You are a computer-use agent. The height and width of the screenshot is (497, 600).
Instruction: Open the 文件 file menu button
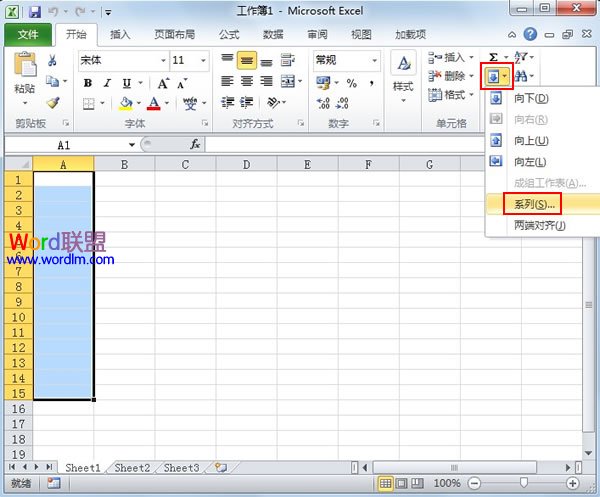[x=28, y=34]
